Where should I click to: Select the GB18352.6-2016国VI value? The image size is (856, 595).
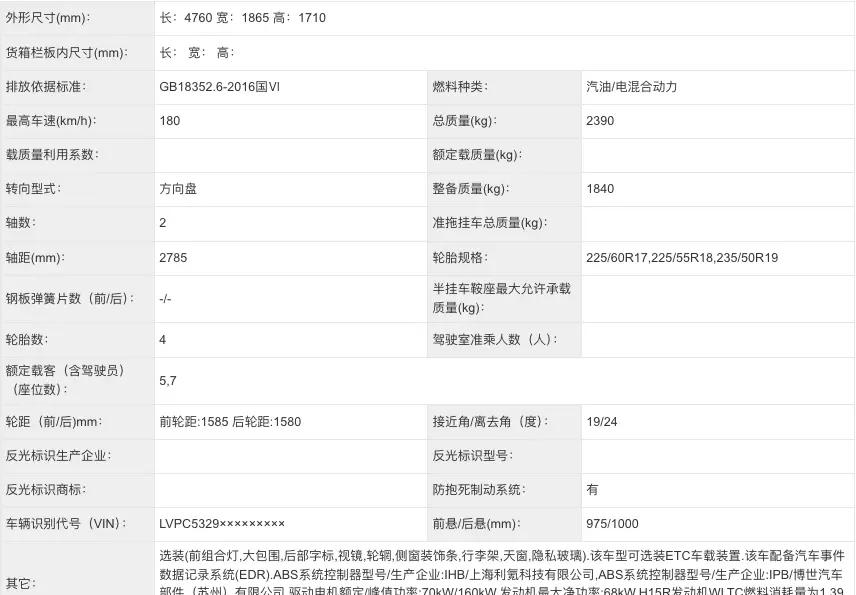click(219, 87)
